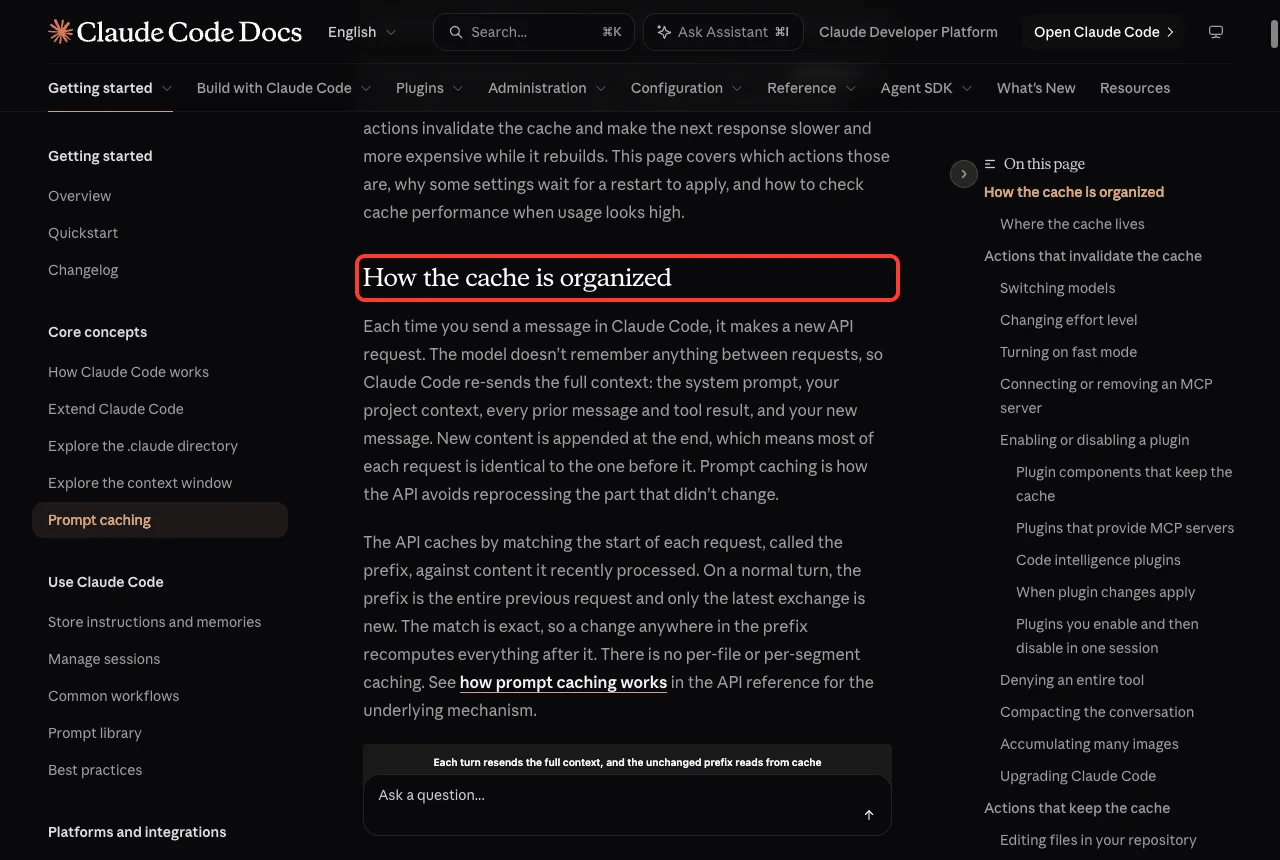Screen dimensions: 1280x860
Task: Go to What's New tab
Action: [1036, 88]
